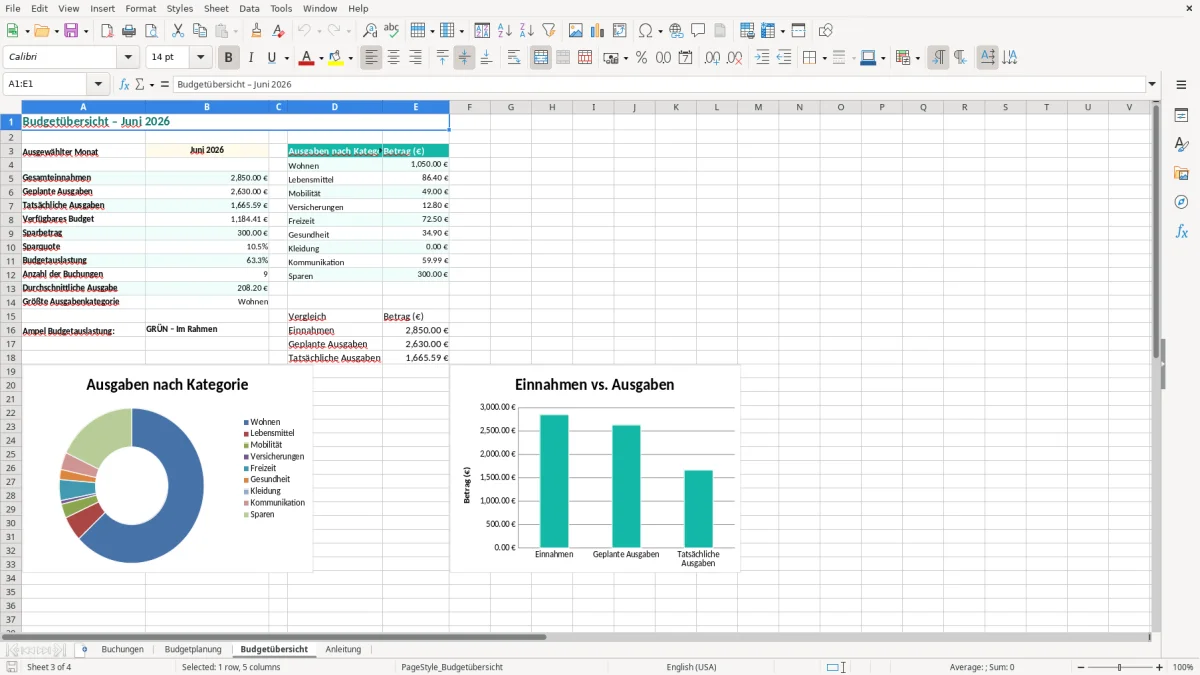Viewport: 1200px width, 675px height.
Task: Expand the font size dropdown
Action: (x=200, y=58)
